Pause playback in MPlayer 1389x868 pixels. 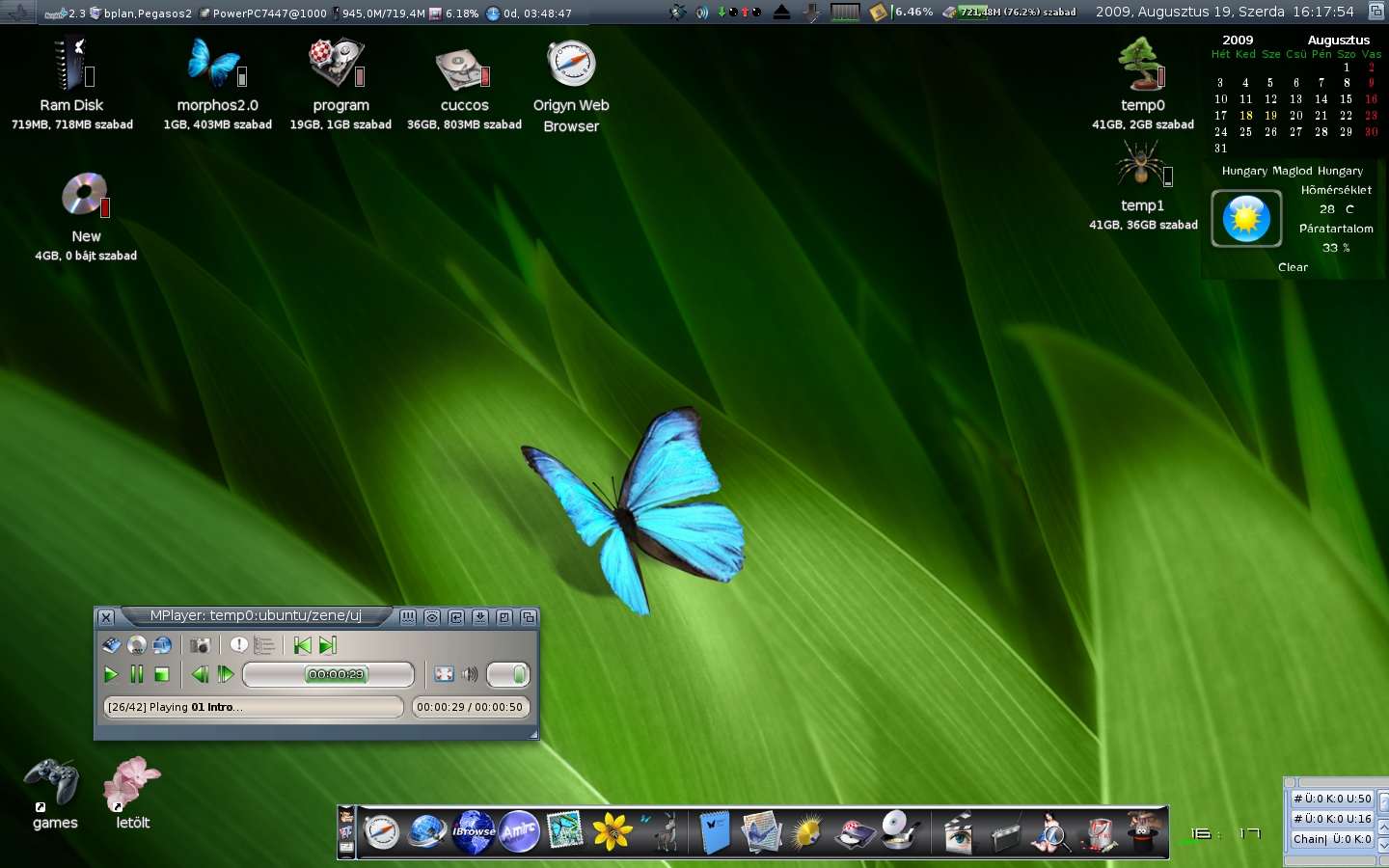coord(136,674)
